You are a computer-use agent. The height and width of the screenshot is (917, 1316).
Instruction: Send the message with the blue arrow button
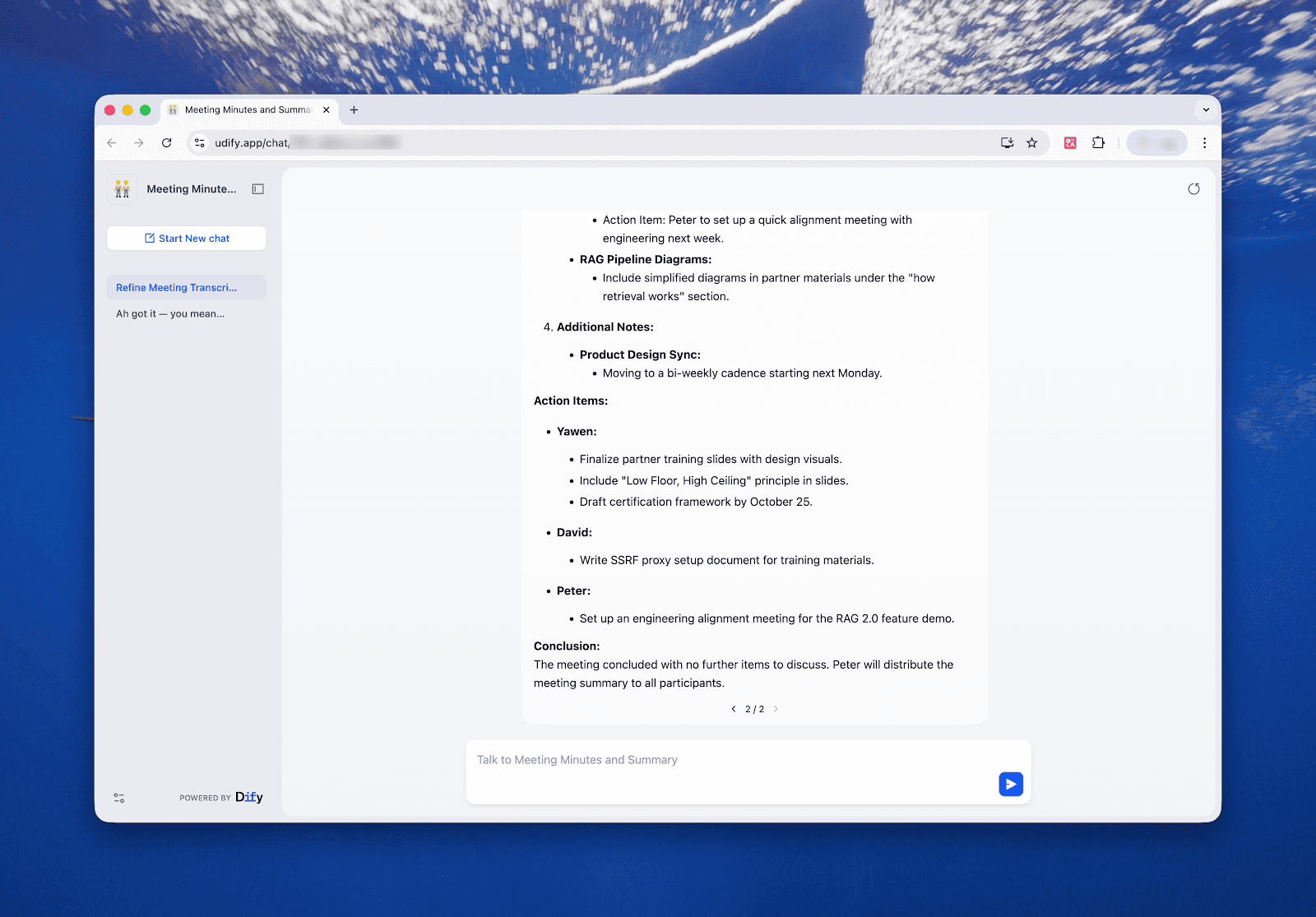[x=1011, y=785]
